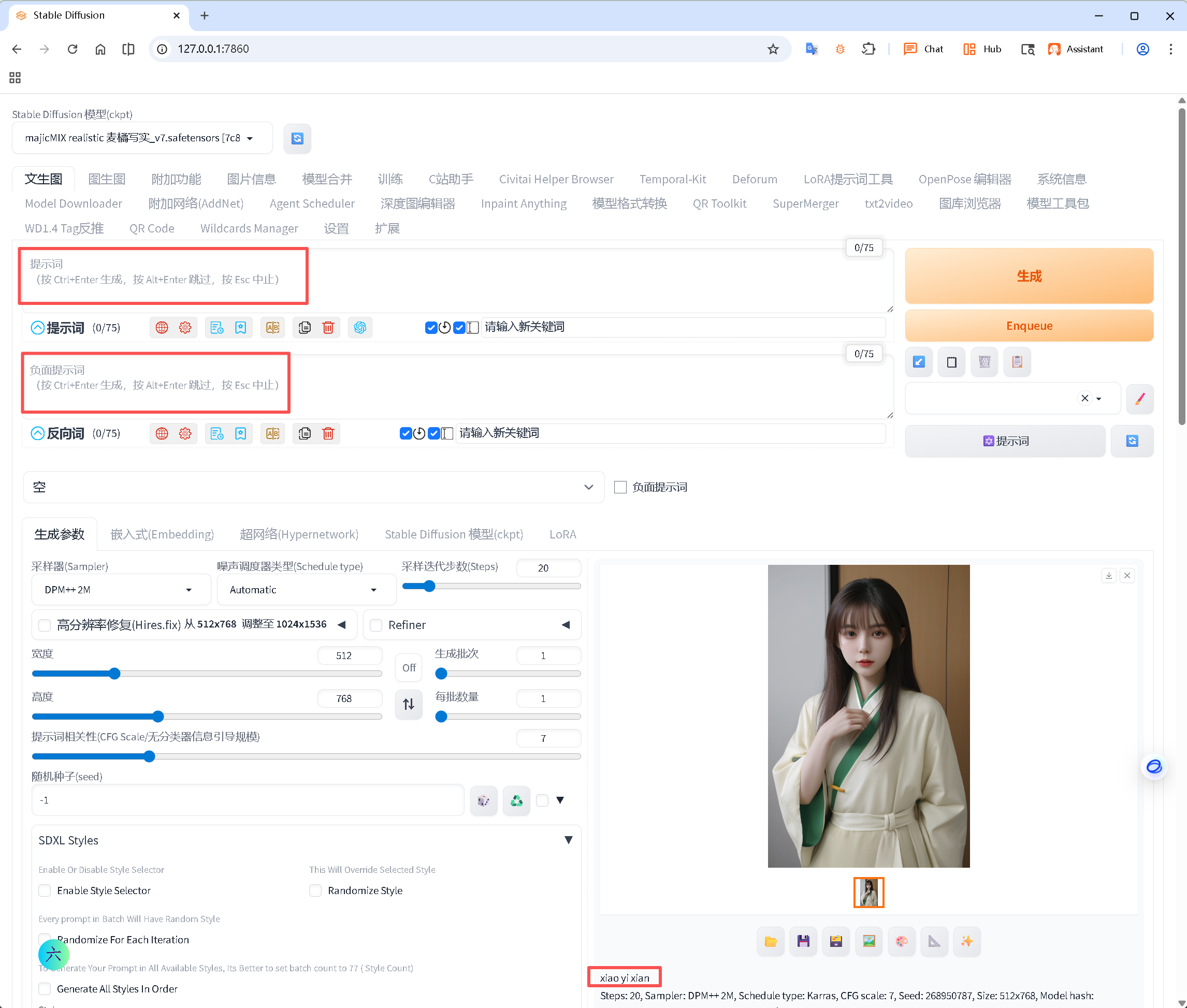Click the swap width and height arrows icon
This screenshot has height=1008, width=1187.
point(409,704)
